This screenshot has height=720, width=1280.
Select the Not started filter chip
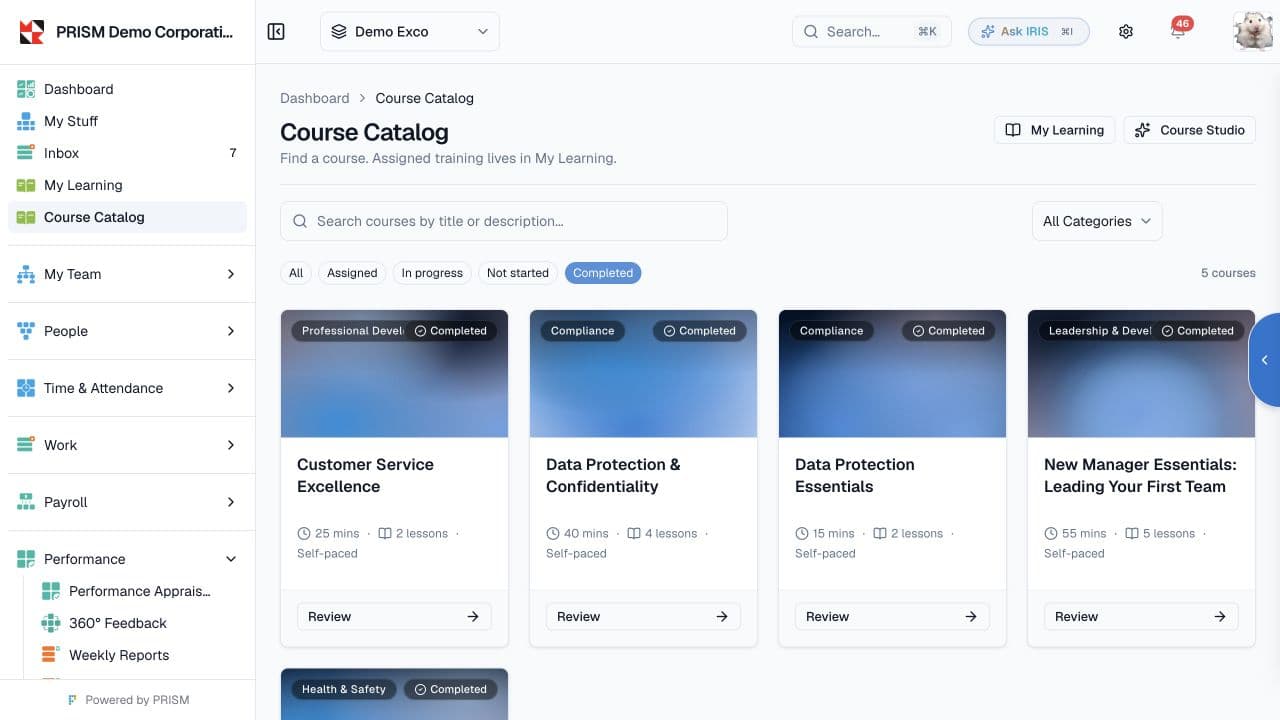518,273
